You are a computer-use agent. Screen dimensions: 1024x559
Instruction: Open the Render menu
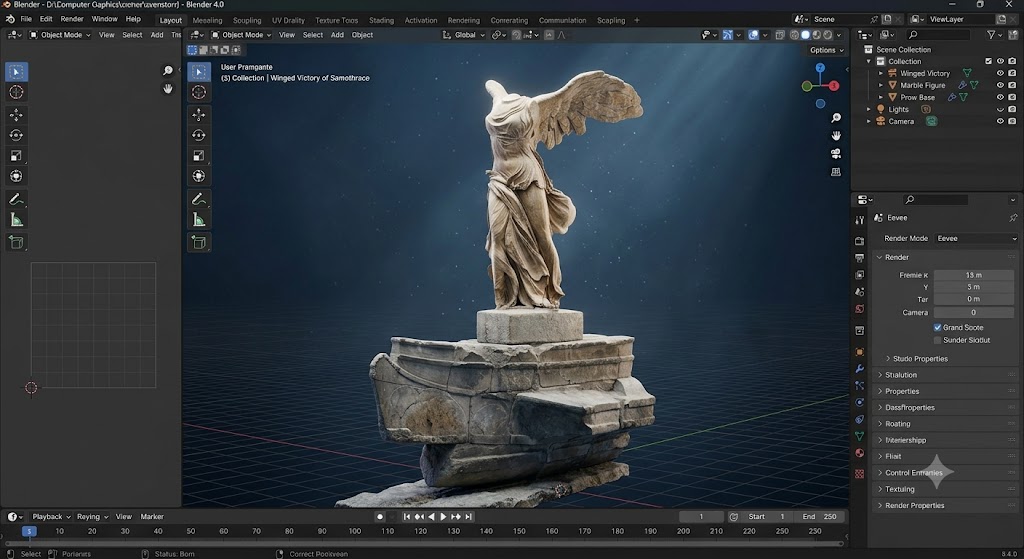point(72,19)
